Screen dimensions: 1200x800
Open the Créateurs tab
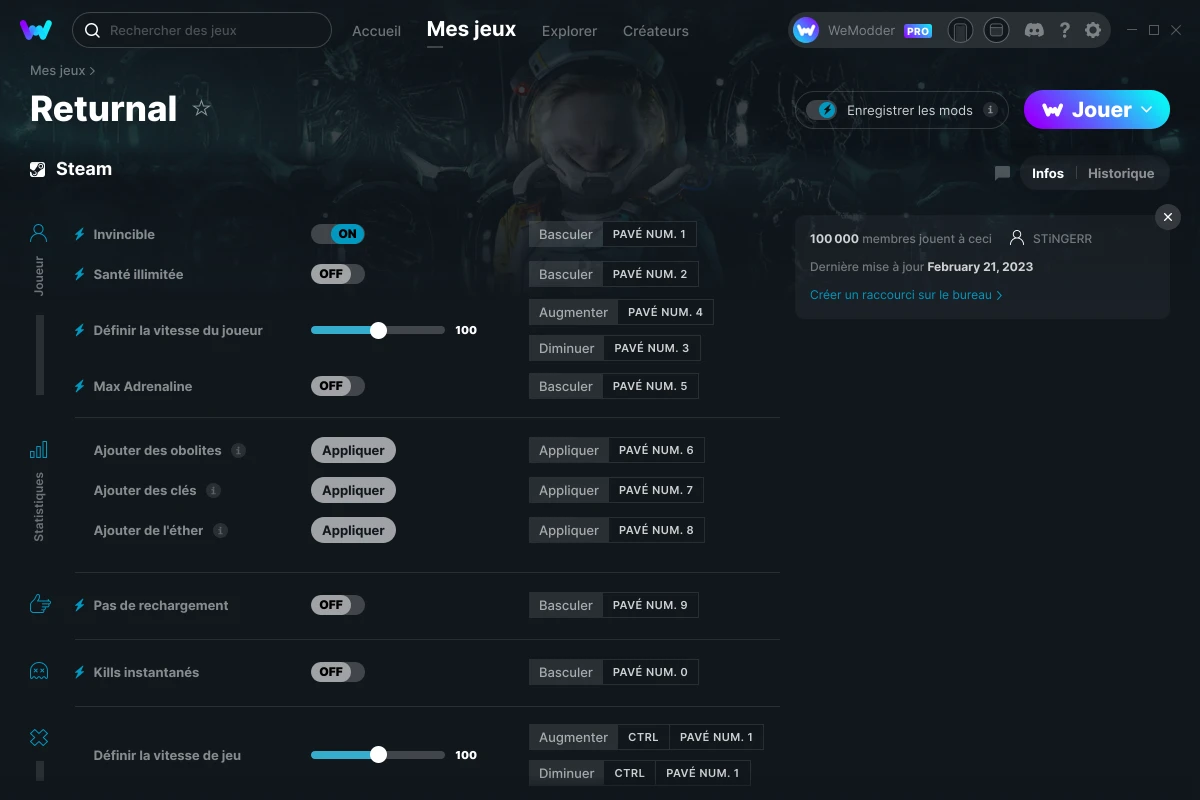[656, 31]
